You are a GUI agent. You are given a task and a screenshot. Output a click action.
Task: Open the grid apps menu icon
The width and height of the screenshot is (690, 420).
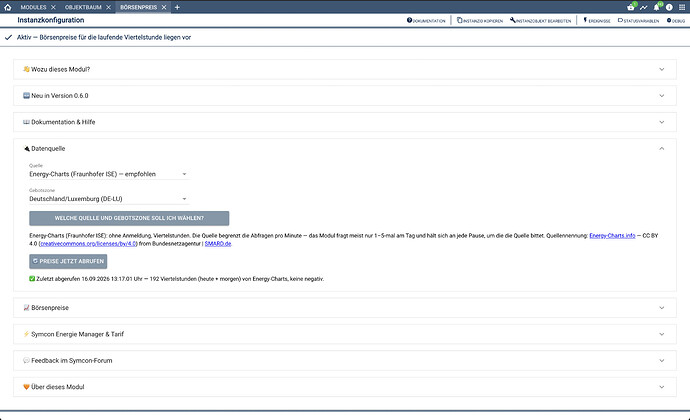[682, 7]
